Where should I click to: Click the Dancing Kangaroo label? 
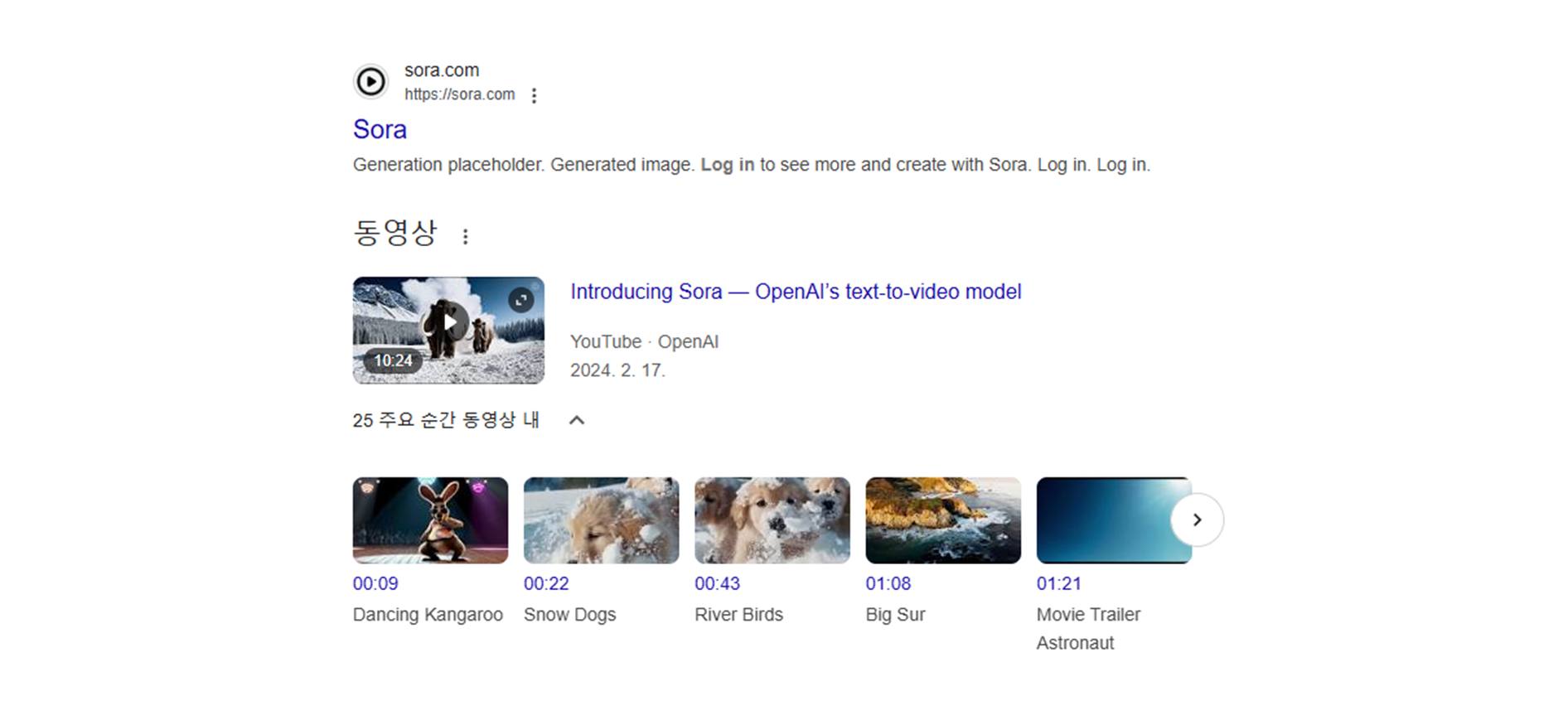click(428, 615)
